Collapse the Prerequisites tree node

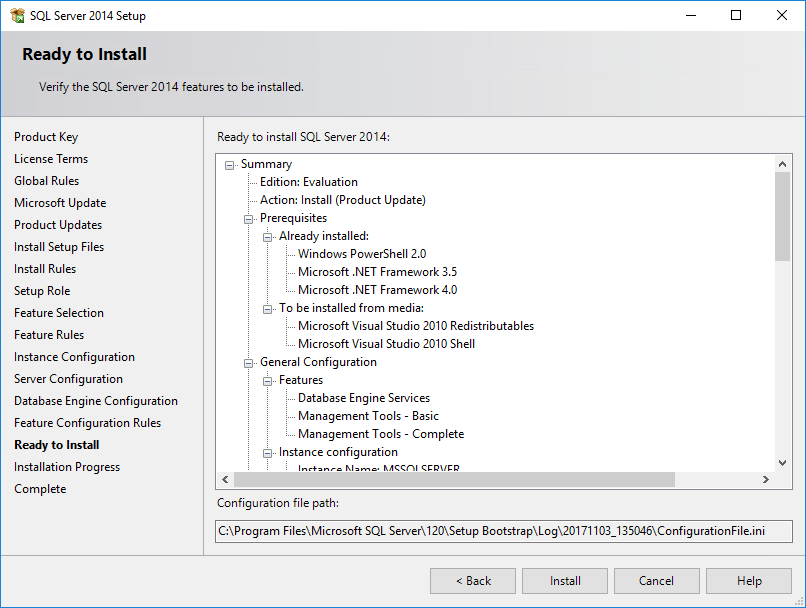(248, 219)
